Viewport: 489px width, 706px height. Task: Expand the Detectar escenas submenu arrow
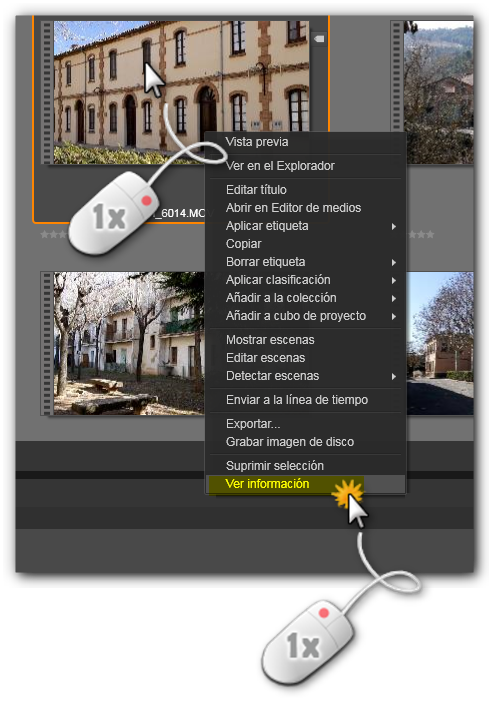(x=394, y=376)
